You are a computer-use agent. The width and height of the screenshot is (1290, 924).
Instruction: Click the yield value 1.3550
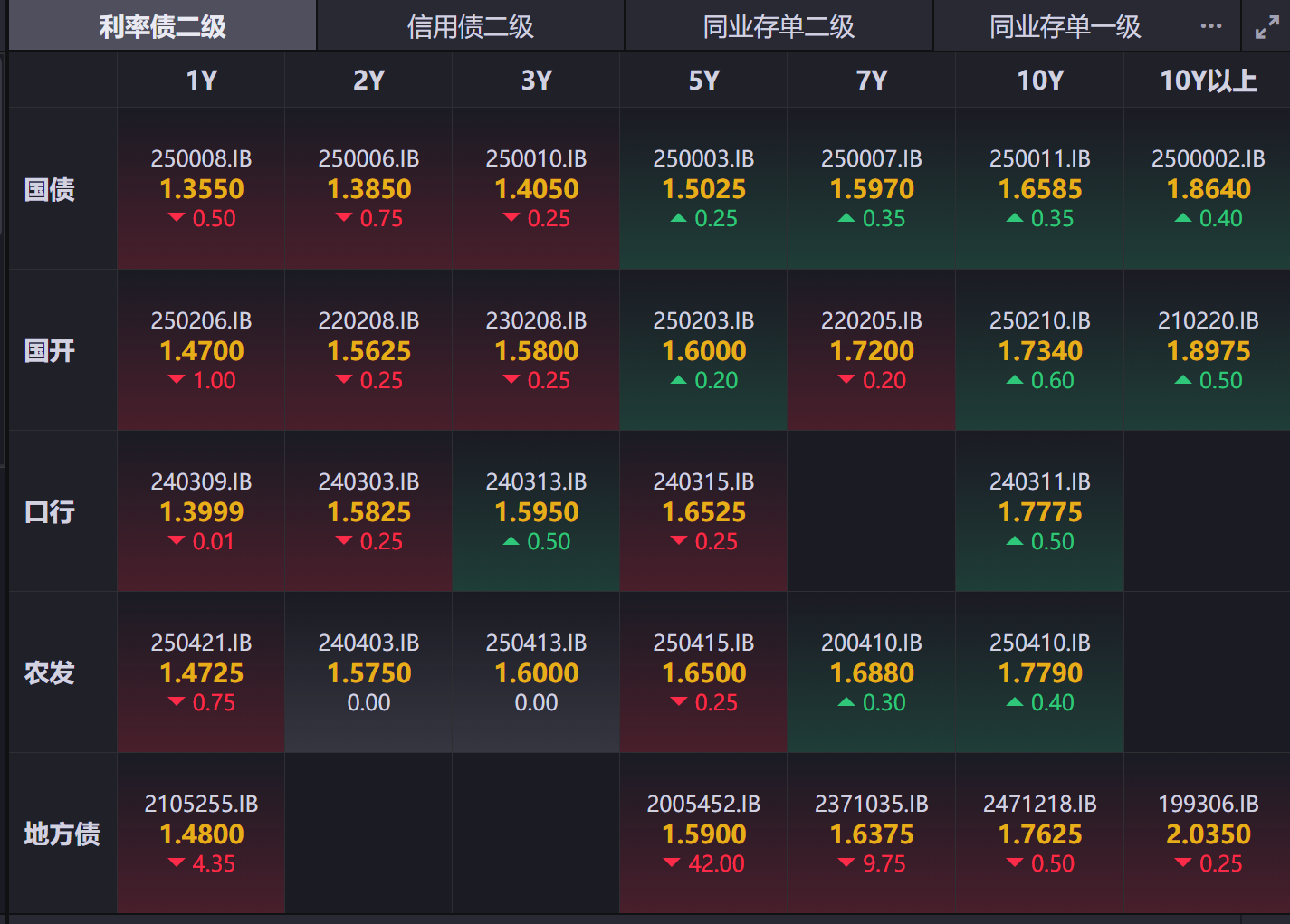coord(202,189)
